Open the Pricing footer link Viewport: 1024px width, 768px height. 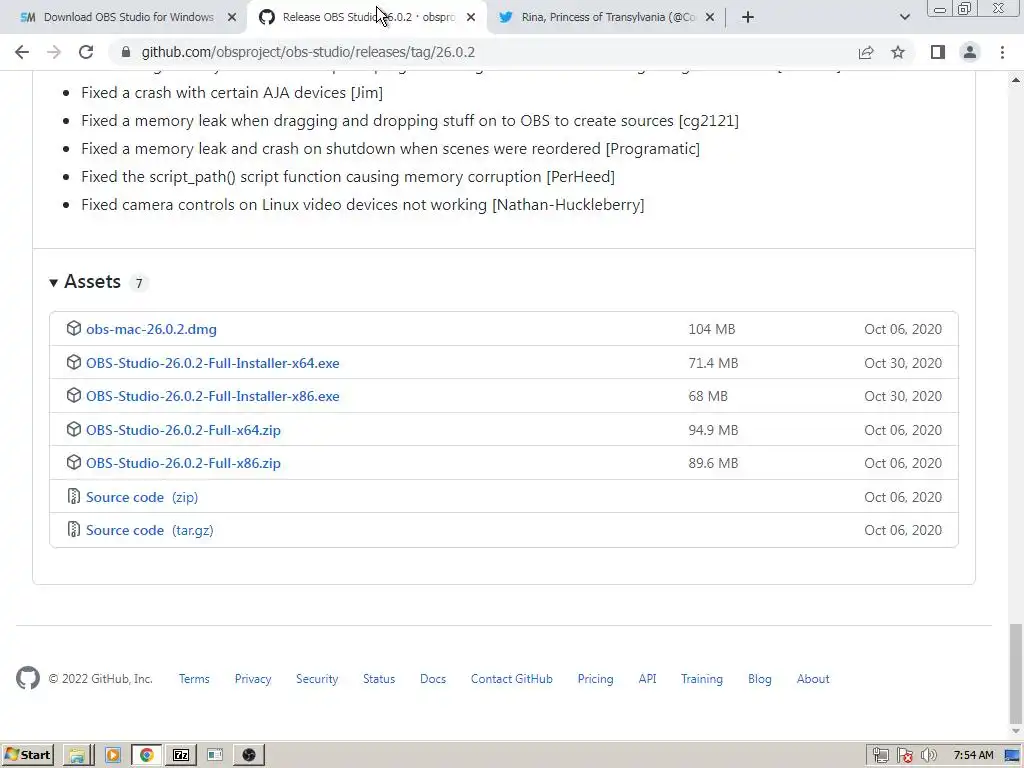[x=596, y=679]
